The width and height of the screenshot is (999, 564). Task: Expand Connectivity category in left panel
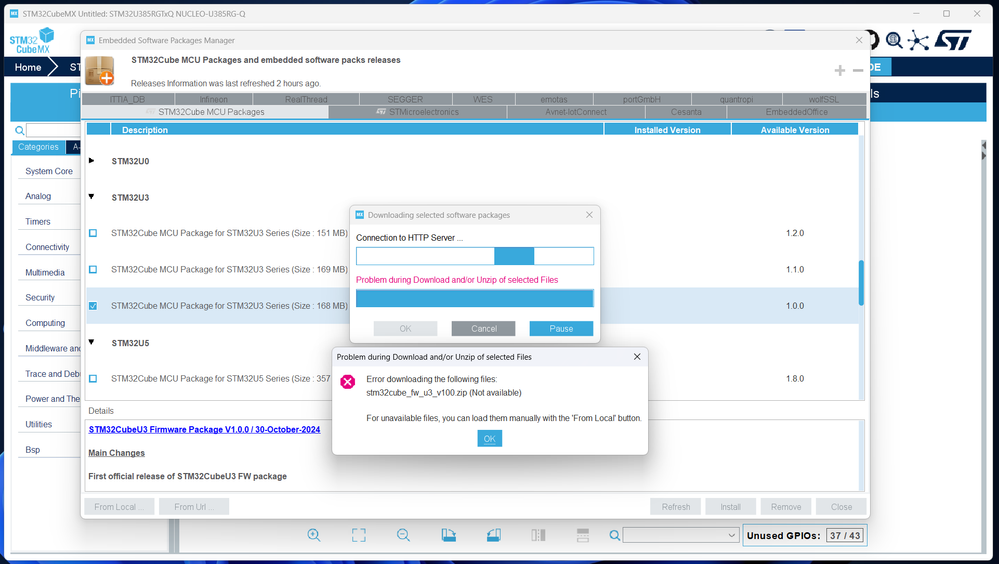[x=47, y=247]
